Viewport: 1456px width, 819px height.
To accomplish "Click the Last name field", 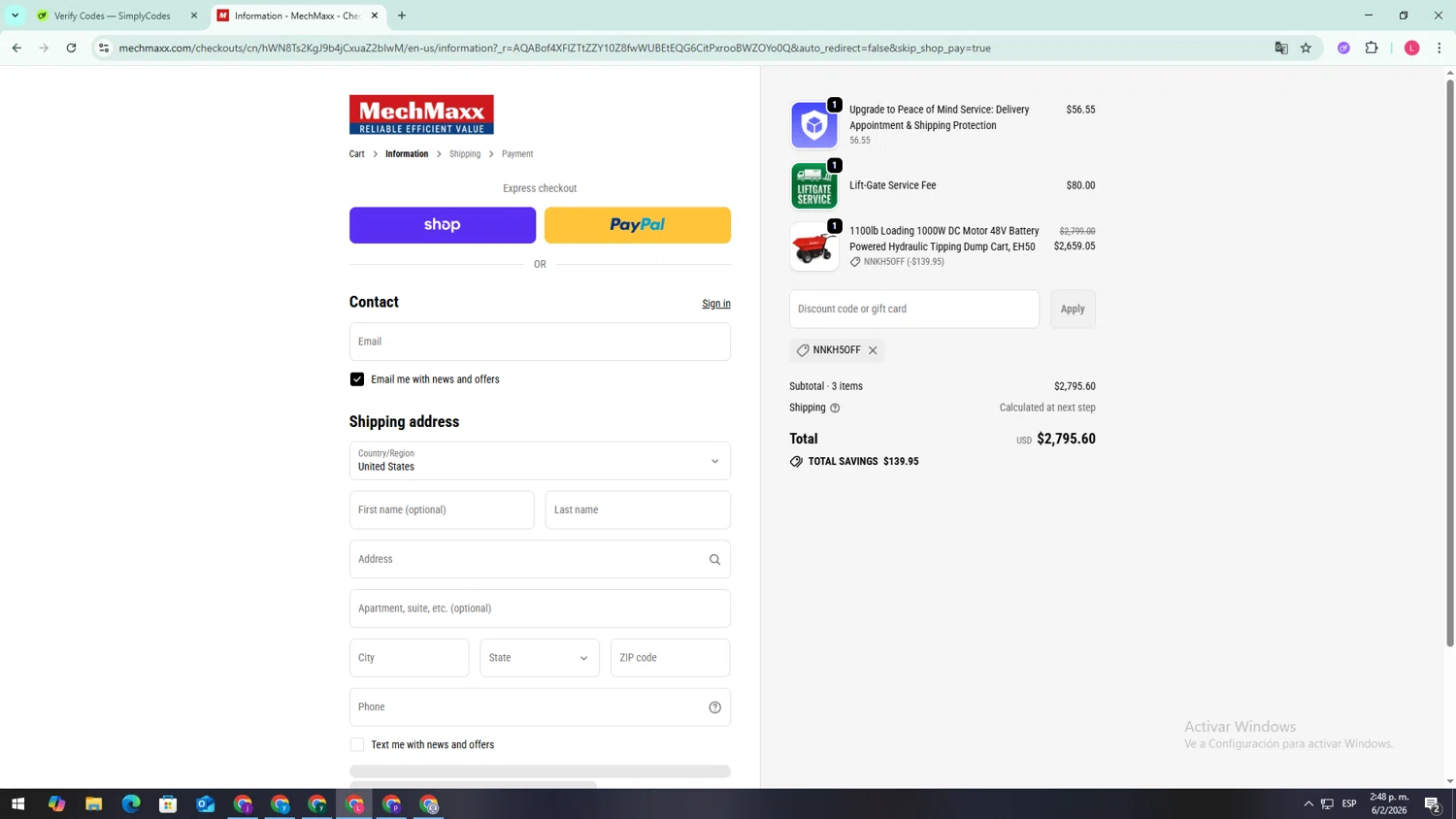I will pyautogui.click(x=638, y=509).
